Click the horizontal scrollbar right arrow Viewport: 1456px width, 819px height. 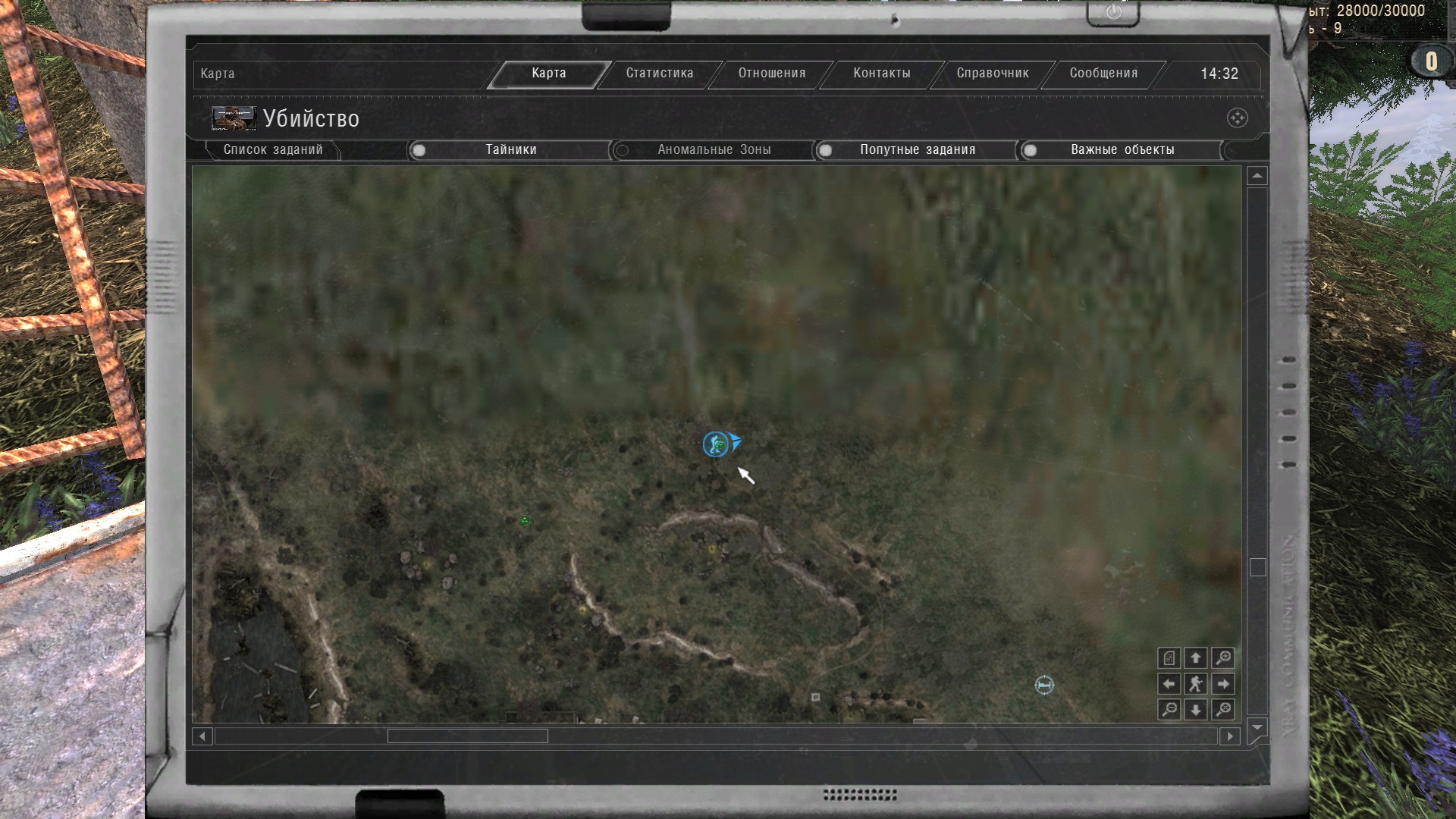point(1230,736)
